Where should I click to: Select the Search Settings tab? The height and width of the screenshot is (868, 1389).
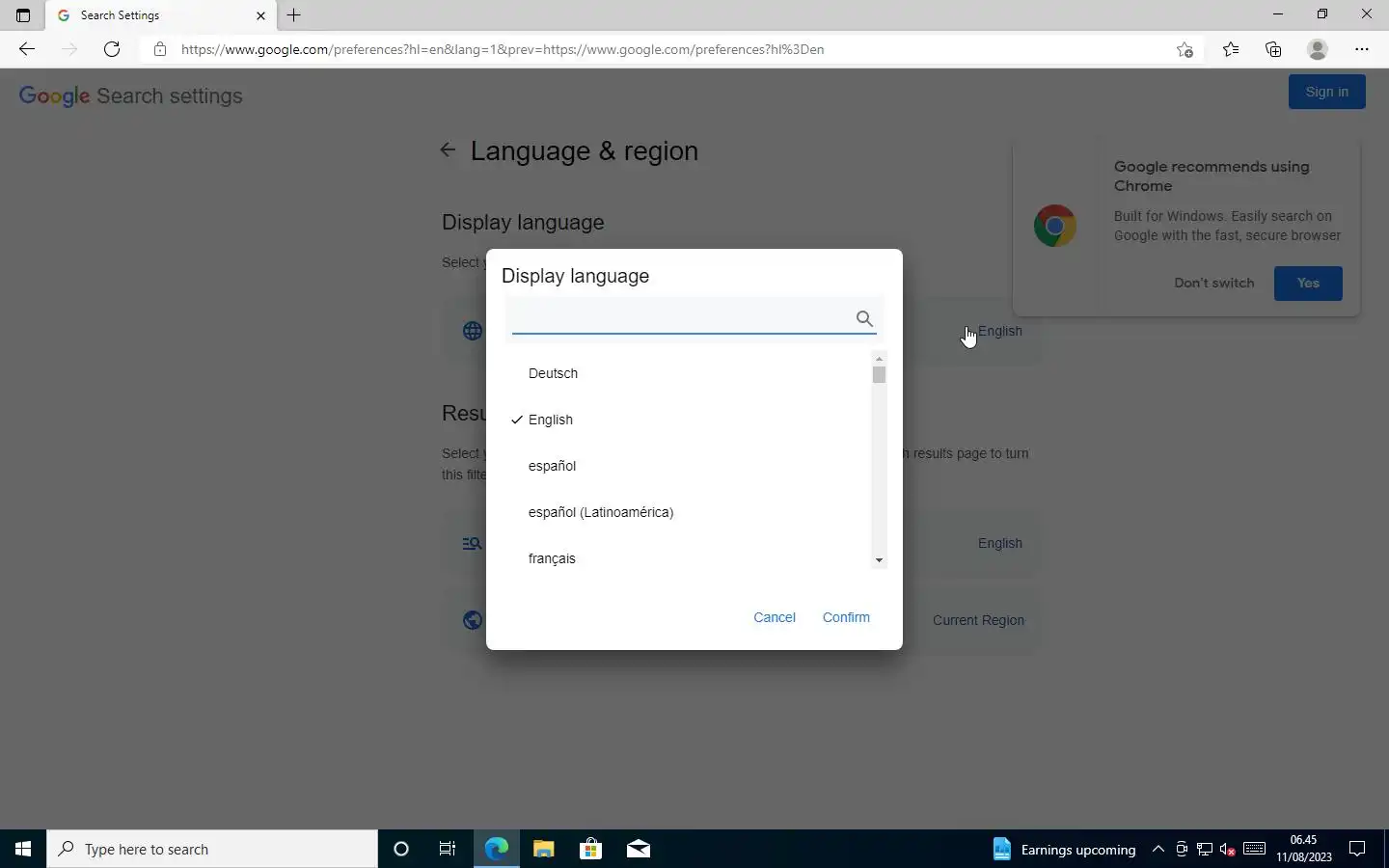pyautogui.click(x=159, y=15)
